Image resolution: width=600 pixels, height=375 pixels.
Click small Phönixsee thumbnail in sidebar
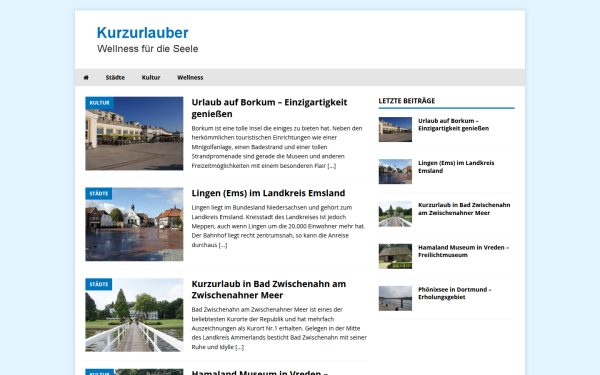[395, 298]
